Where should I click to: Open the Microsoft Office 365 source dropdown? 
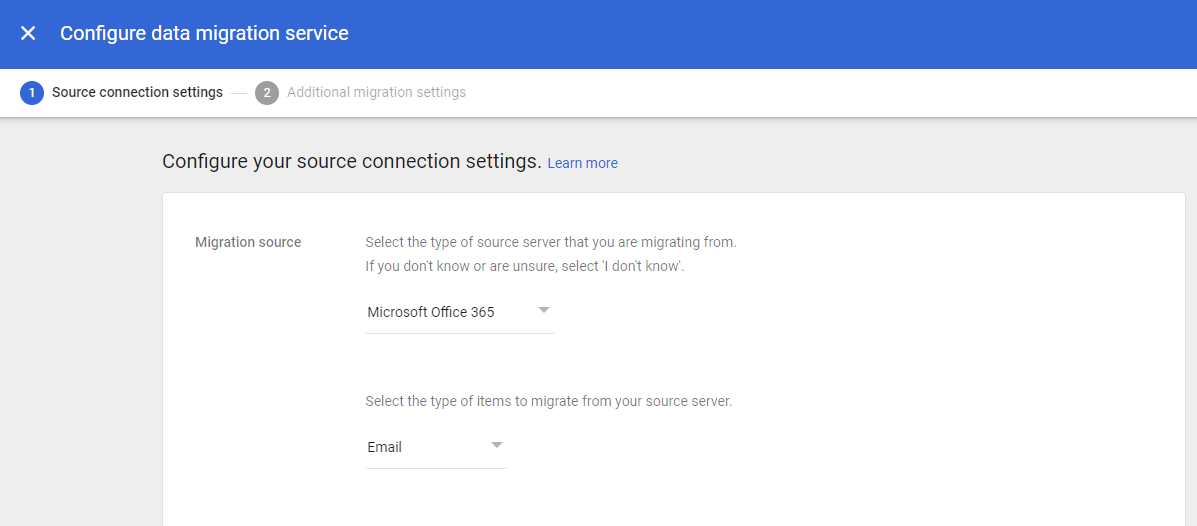[460, 312]
